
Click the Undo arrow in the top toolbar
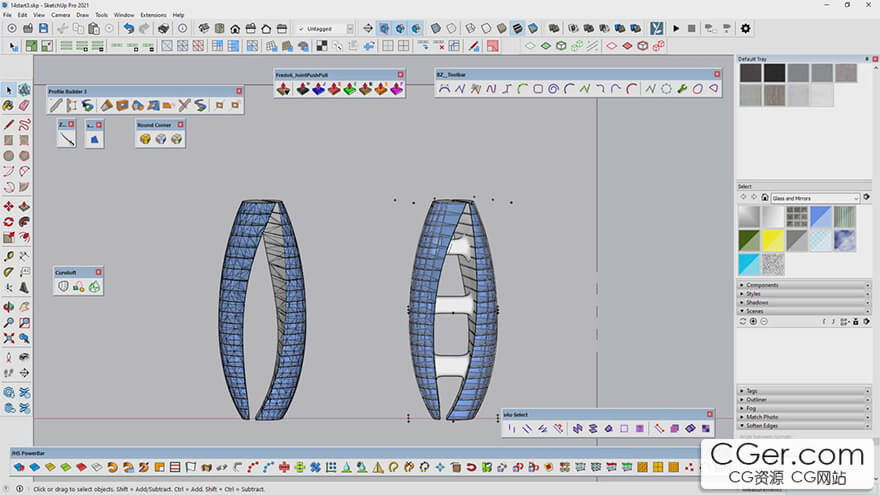(x=129, y=29)
